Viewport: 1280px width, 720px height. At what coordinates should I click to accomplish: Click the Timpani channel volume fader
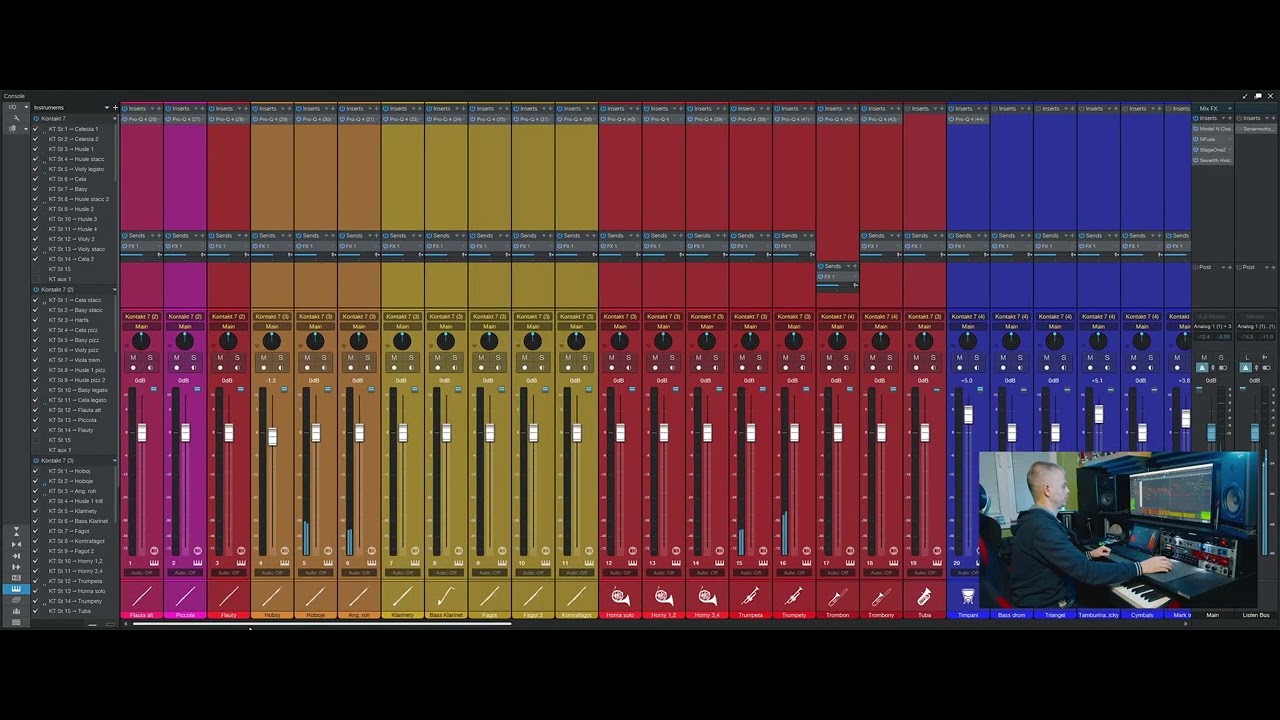tap(968, 414)
